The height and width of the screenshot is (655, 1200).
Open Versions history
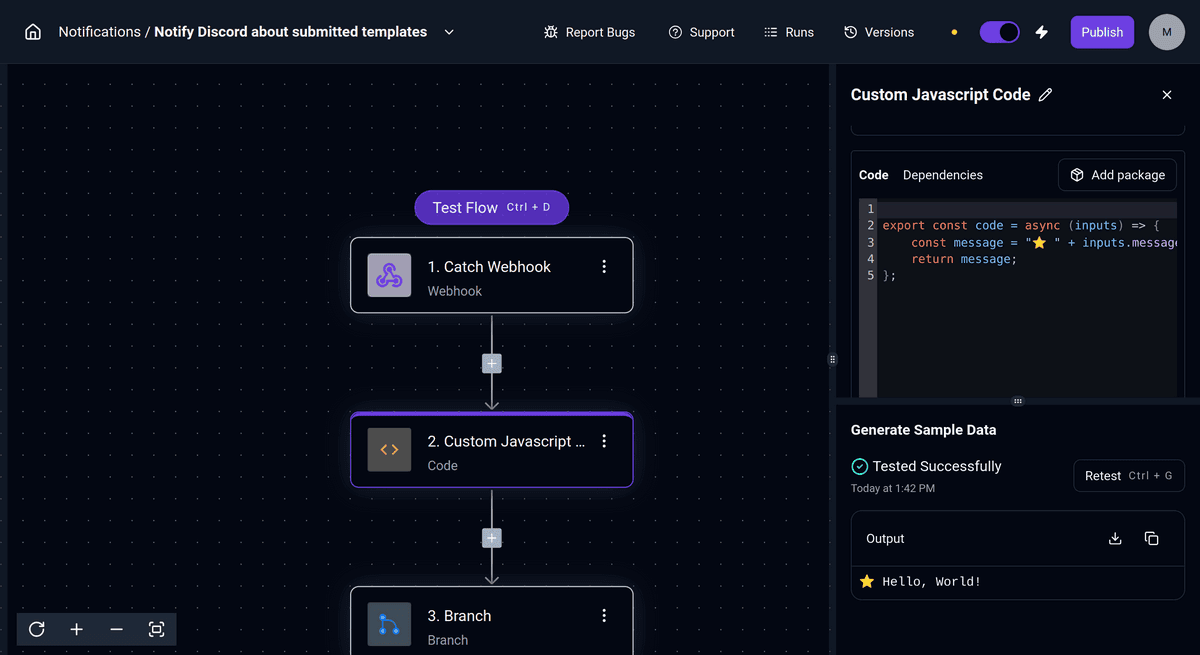point(879,32)
